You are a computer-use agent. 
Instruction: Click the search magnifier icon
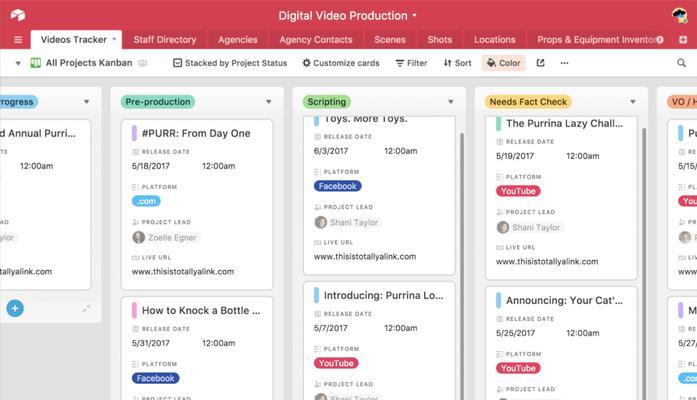(681, 63)
